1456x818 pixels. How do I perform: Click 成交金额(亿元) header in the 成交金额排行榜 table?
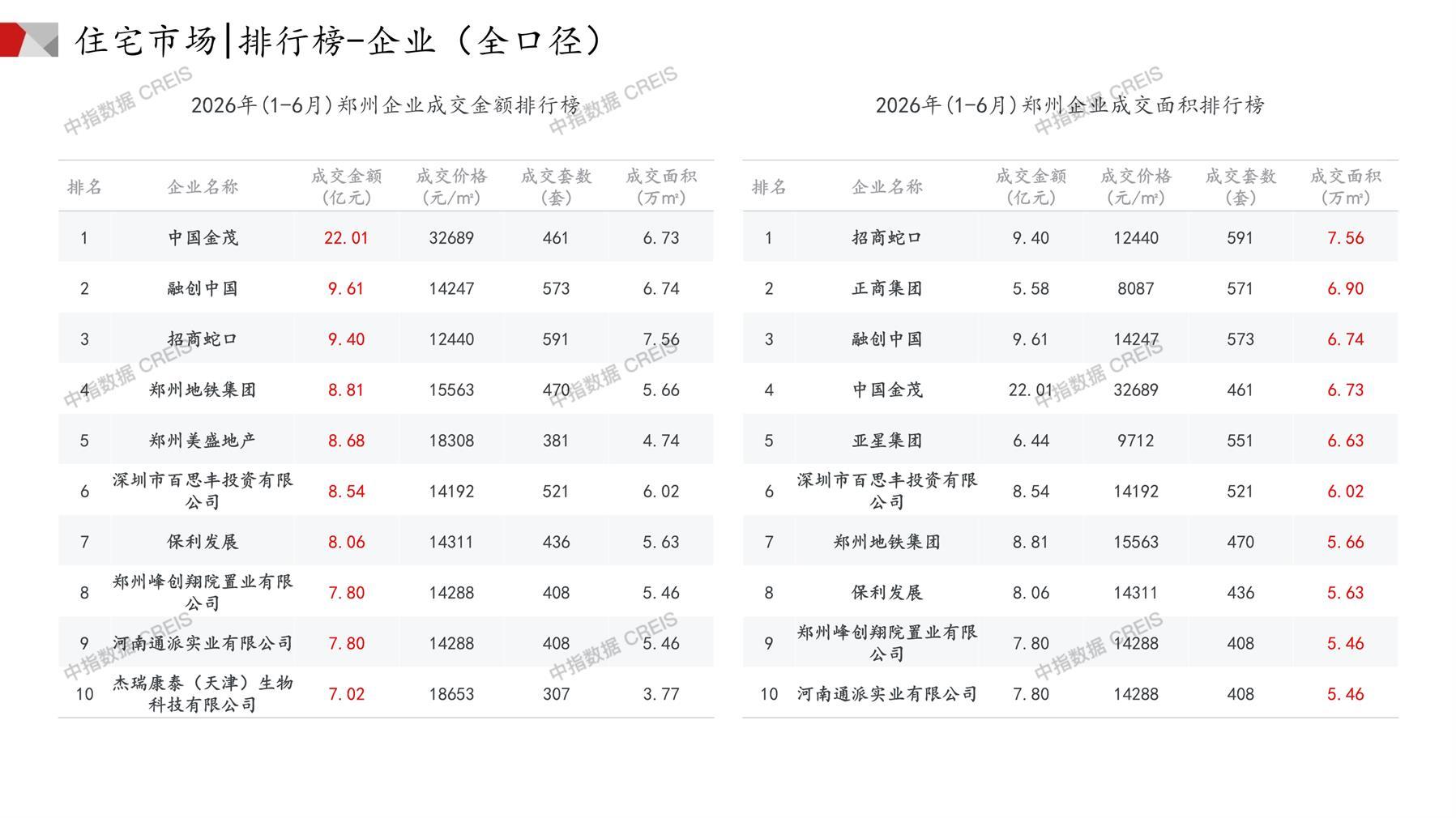point(346,187)
